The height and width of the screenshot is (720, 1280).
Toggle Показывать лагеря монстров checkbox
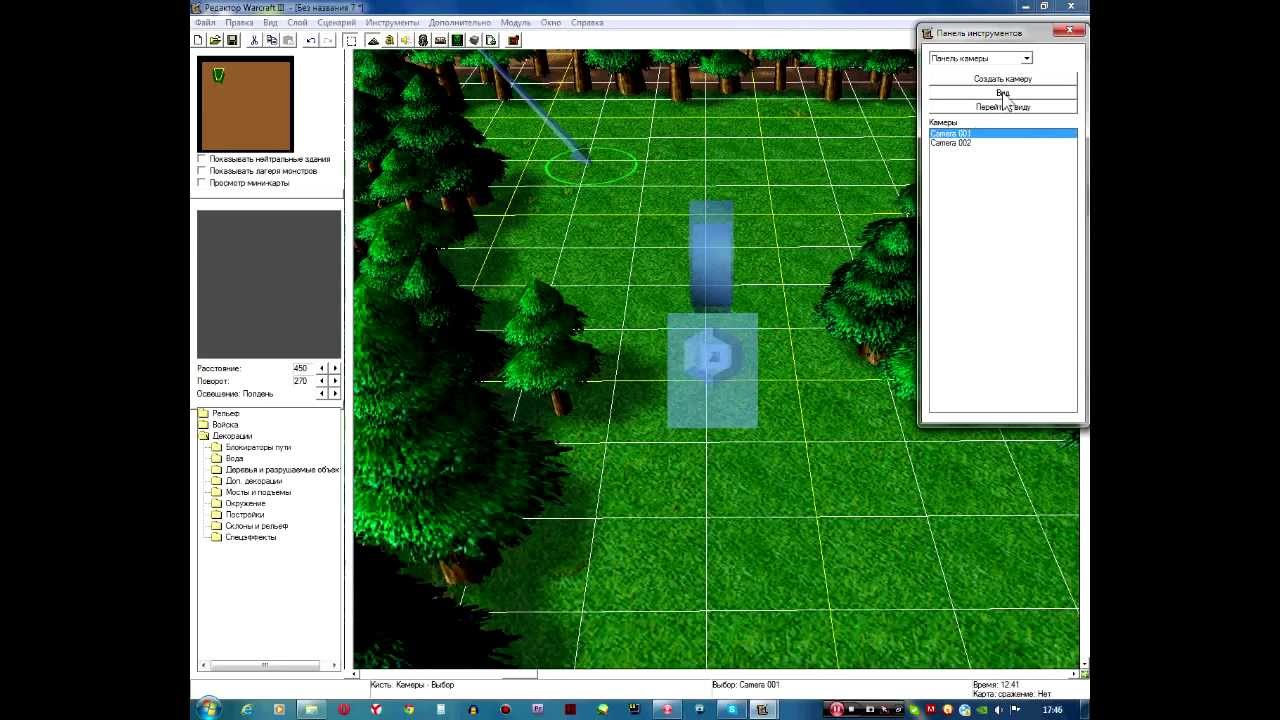click(x=201, y=171)
